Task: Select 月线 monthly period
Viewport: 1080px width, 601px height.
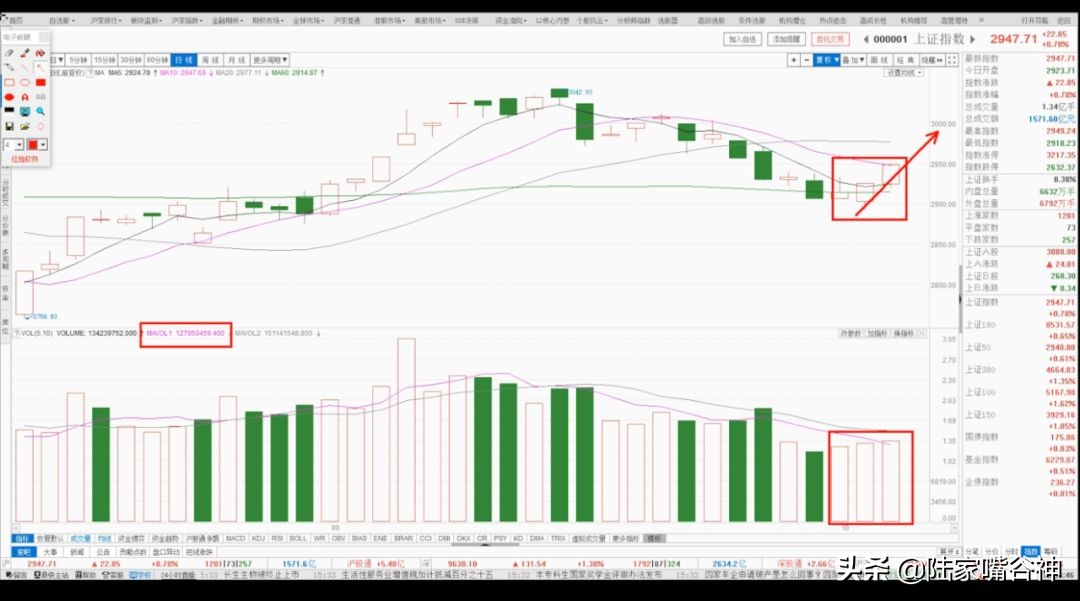Action: pos(236,60)
